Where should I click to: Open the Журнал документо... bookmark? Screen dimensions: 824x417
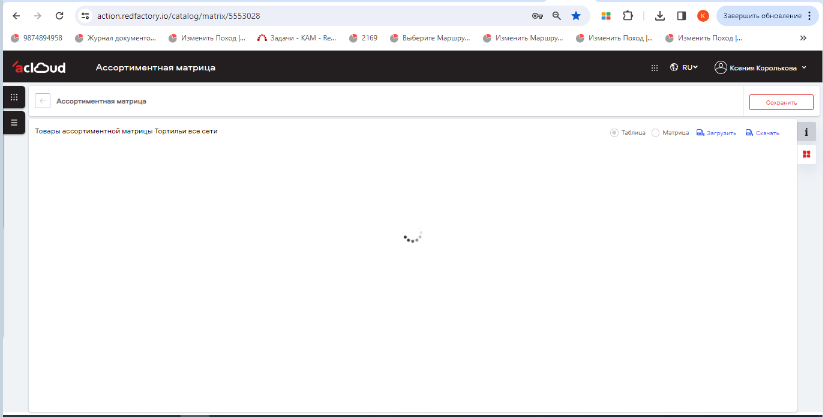point(116,38)
